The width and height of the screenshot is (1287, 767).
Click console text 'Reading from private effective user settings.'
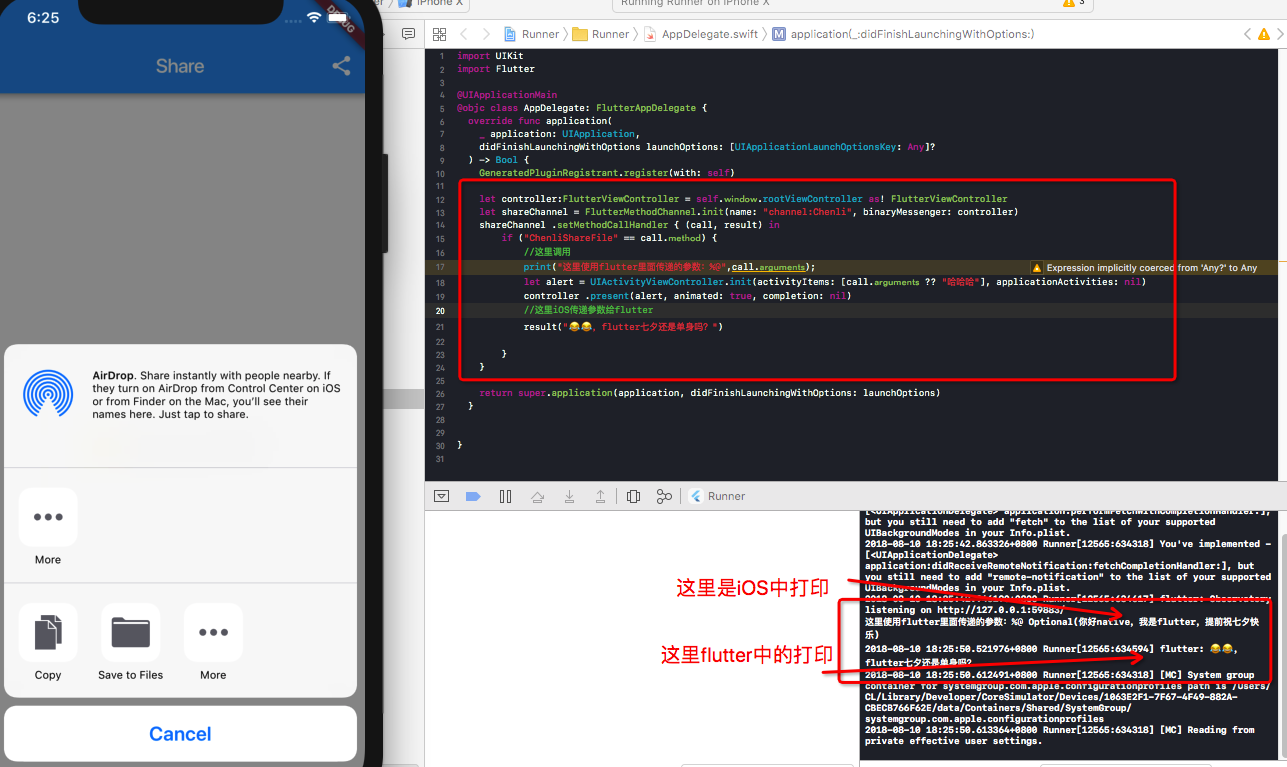(1060, 735)
